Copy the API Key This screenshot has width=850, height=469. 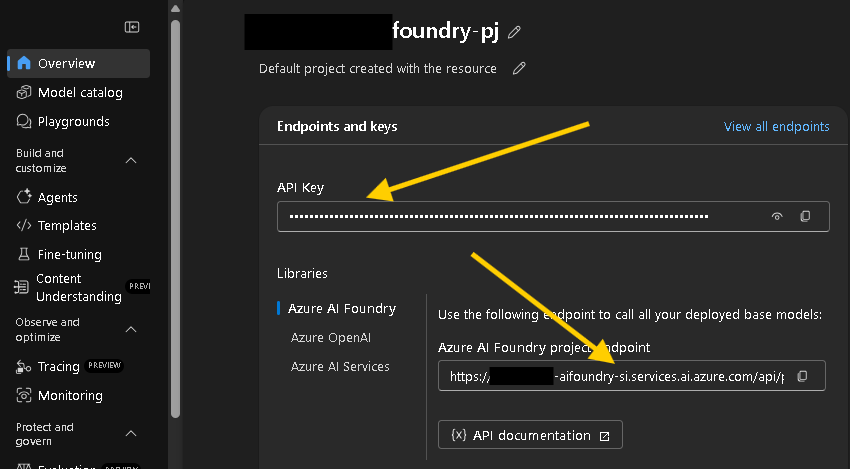tap(806, 216)
